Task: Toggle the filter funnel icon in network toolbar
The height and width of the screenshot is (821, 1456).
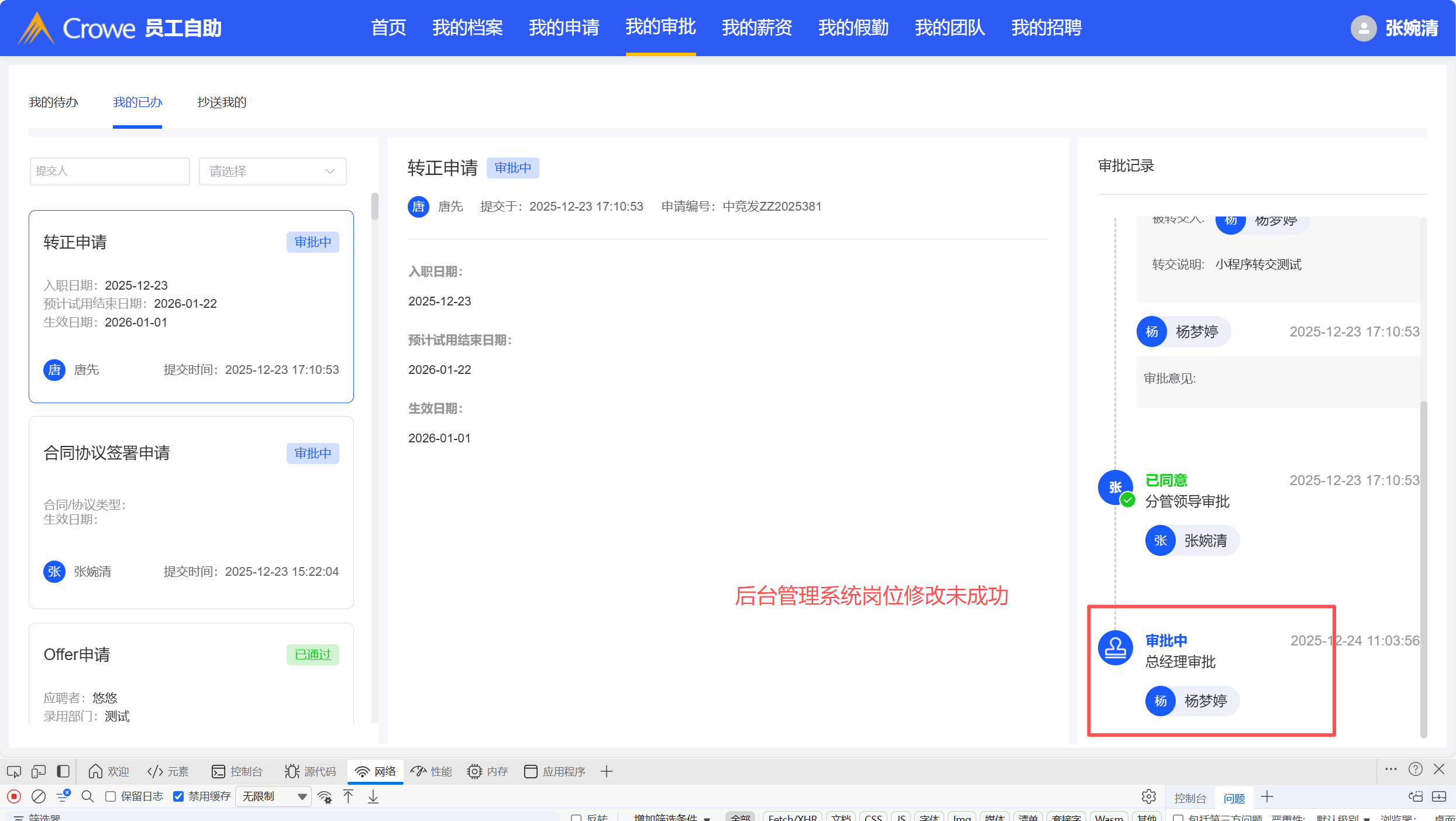Action: [x=63, y=796]
